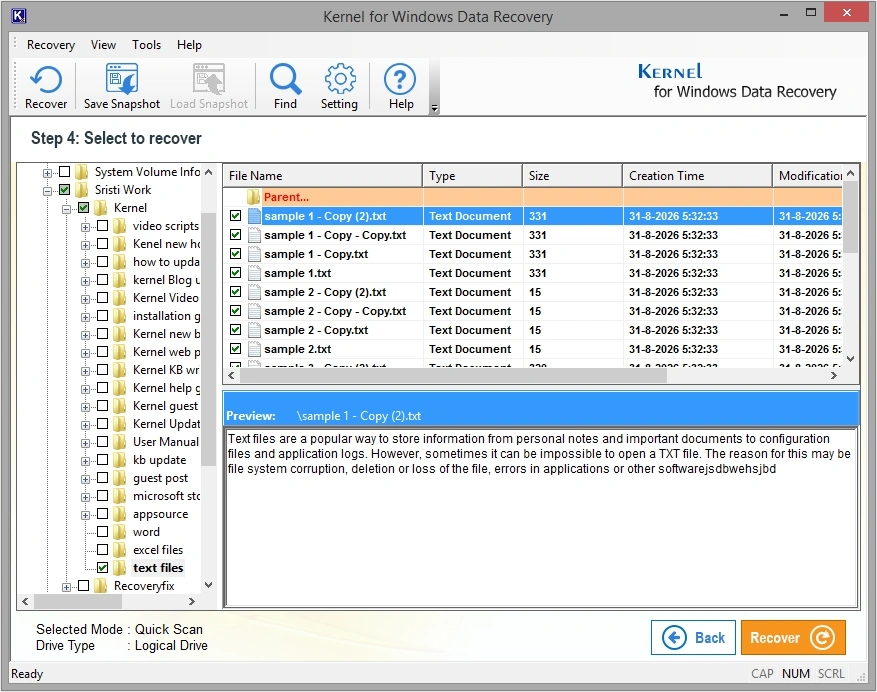The image size is (877, 692).
Task: Sort by Type column header
Action: (473, 176)
